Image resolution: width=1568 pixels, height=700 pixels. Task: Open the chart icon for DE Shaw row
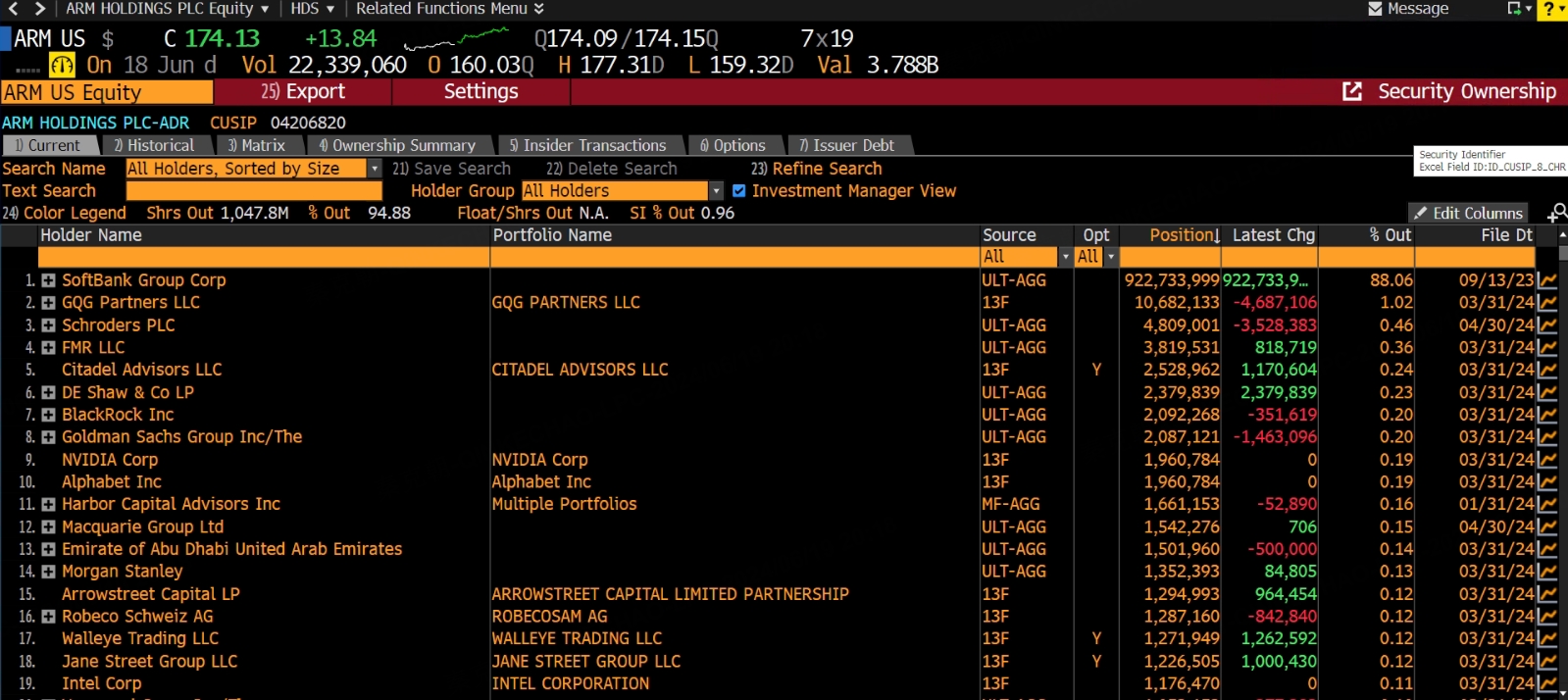pos(1547,392)
